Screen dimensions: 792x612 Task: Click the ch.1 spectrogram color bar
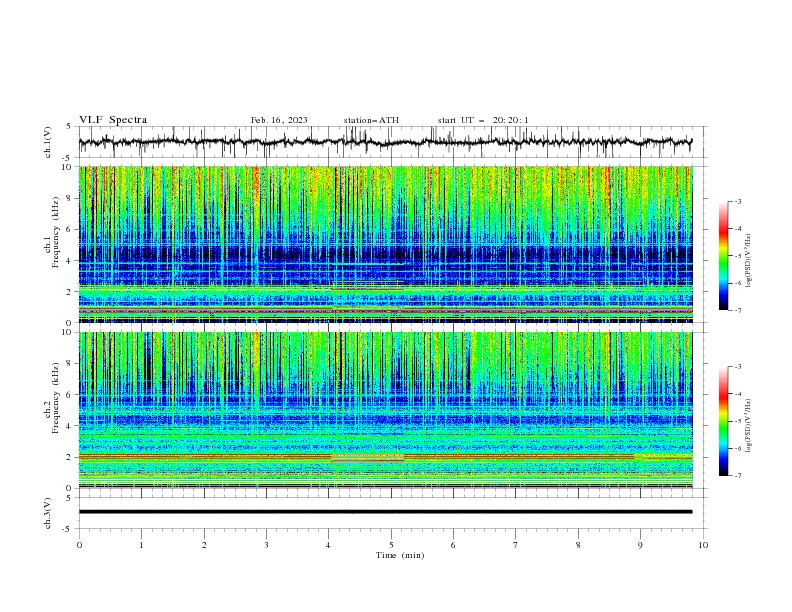point(724,255)
